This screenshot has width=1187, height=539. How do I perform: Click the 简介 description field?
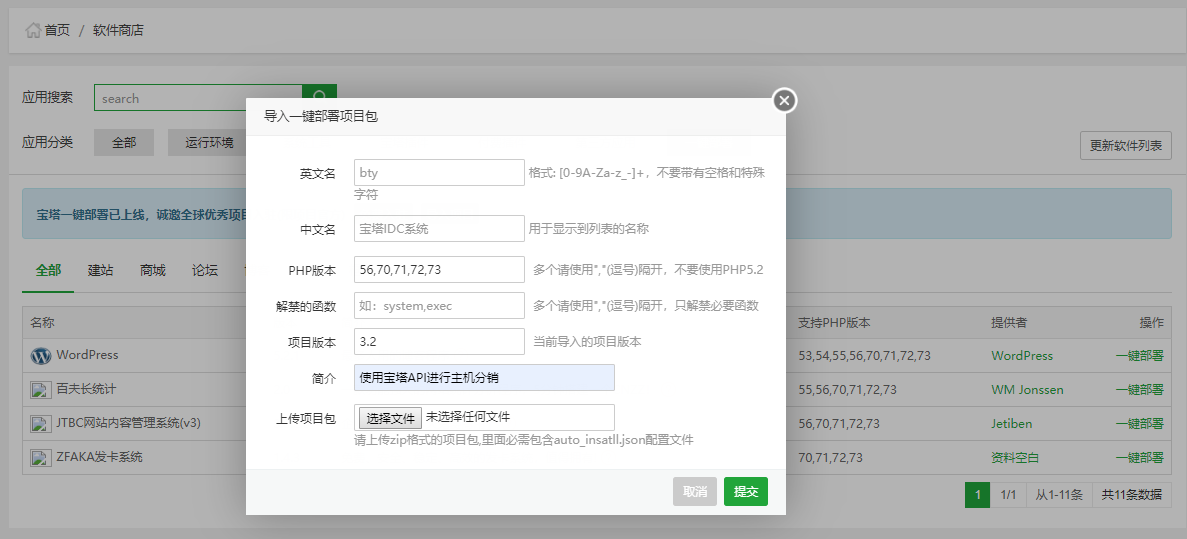484,378
